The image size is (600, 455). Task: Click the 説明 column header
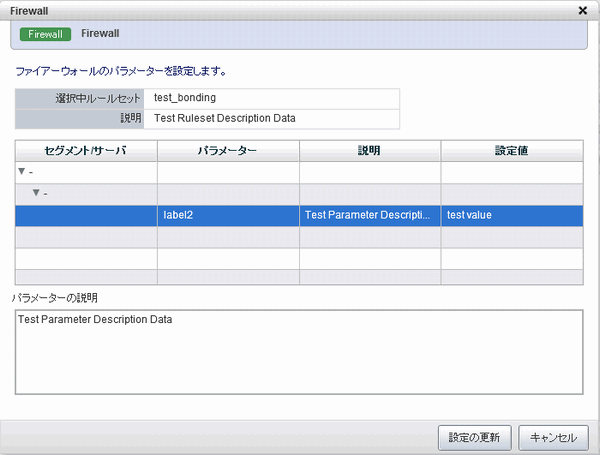(370, 151)
